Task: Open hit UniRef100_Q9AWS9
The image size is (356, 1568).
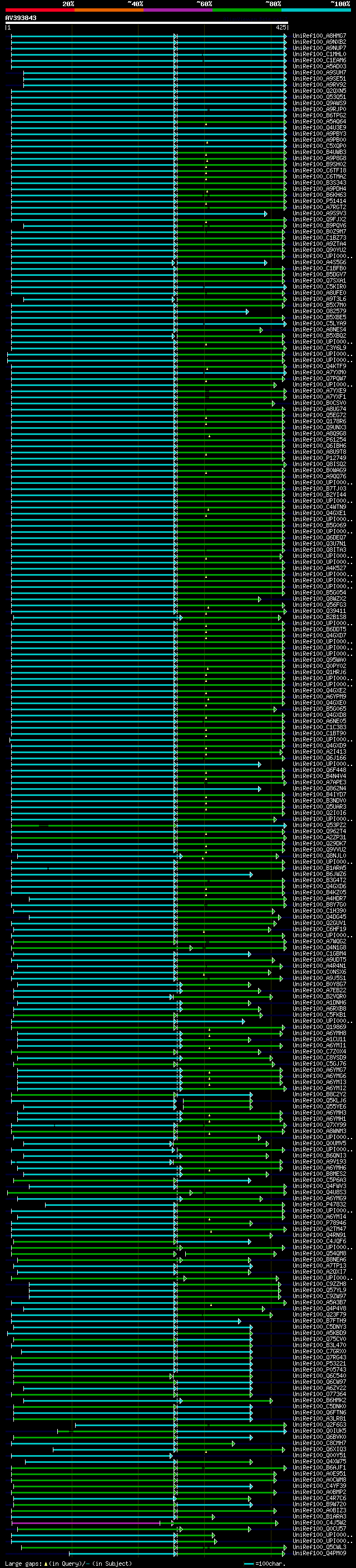Action: [x=319, y=103]
